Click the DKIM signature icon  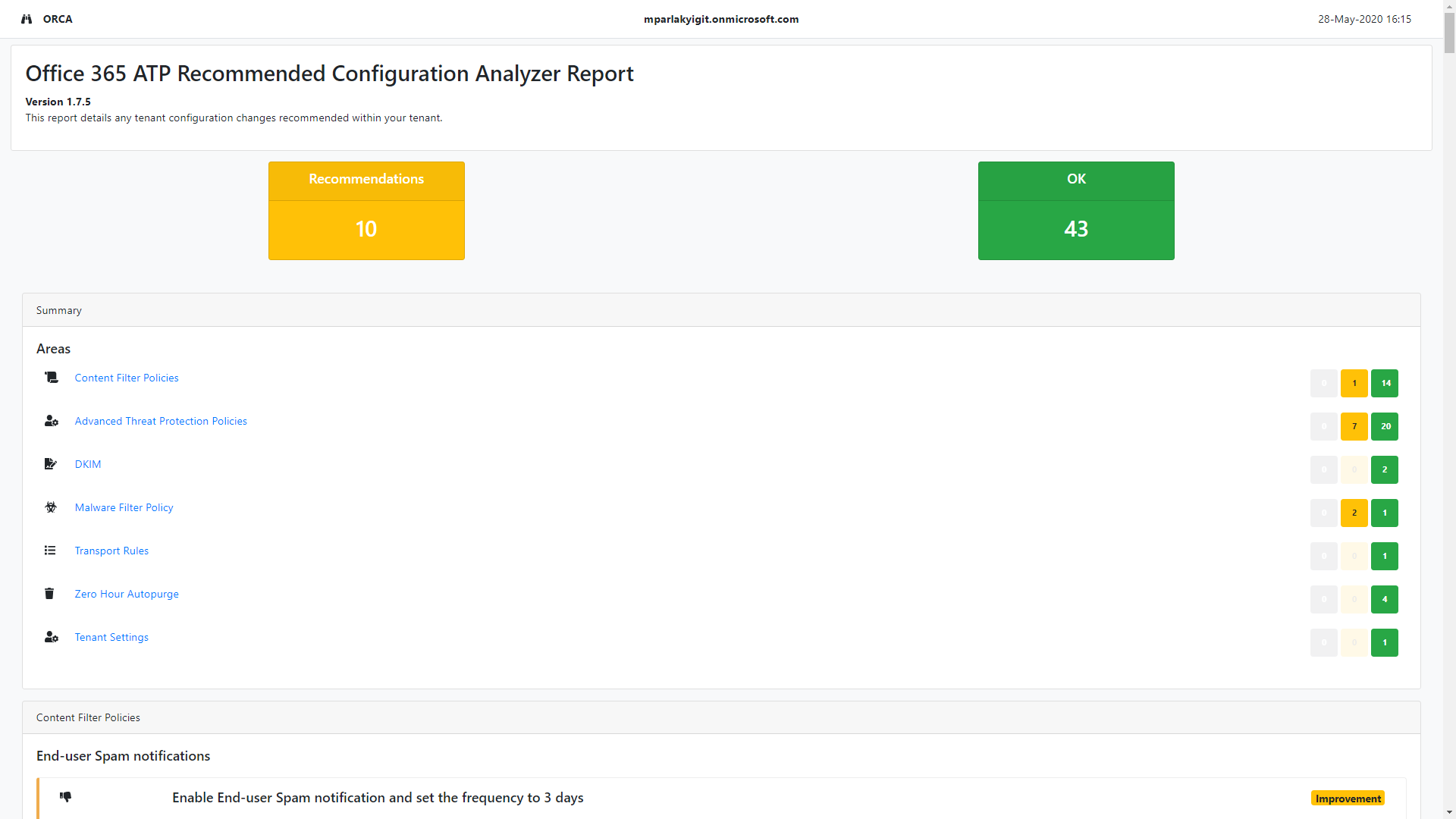51,463
